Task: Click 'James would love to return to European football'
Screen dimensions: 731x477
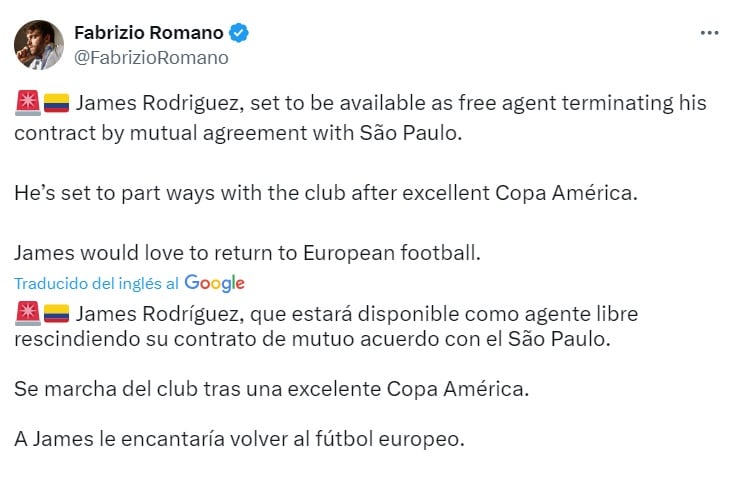Action: 248,254
